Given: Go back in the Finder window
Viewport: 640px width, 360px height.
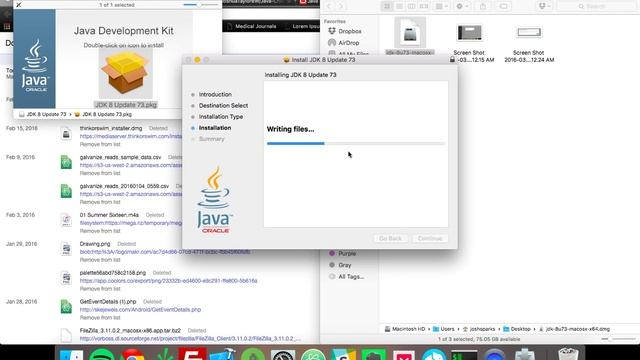Looking at the screenshot, I should click(x=329, y=6).
